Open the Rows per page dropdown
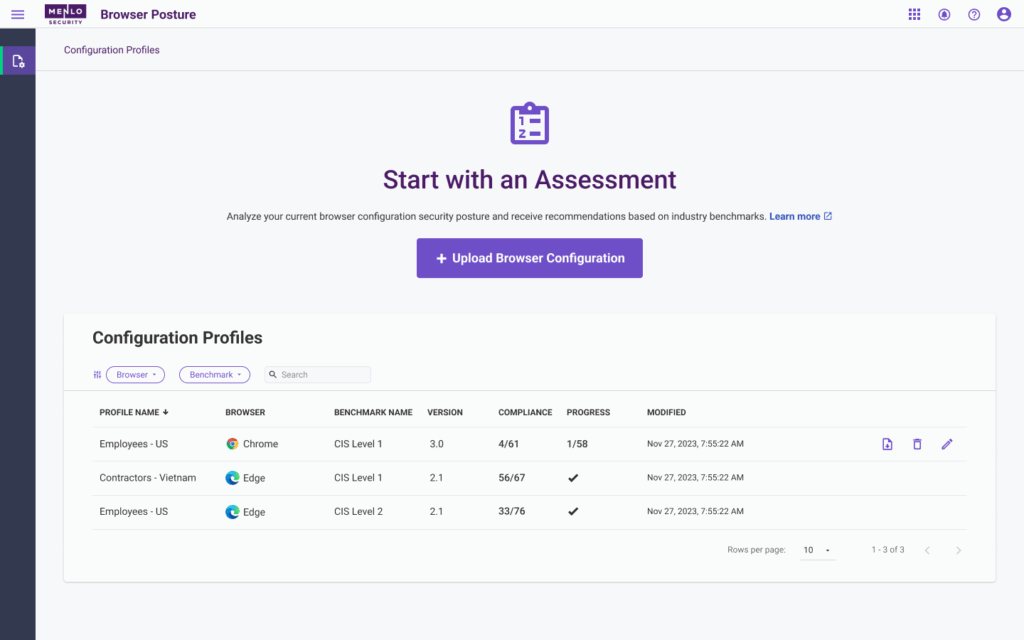The width and height of the screenshot is (1024, 640). (x=817, y=550)
